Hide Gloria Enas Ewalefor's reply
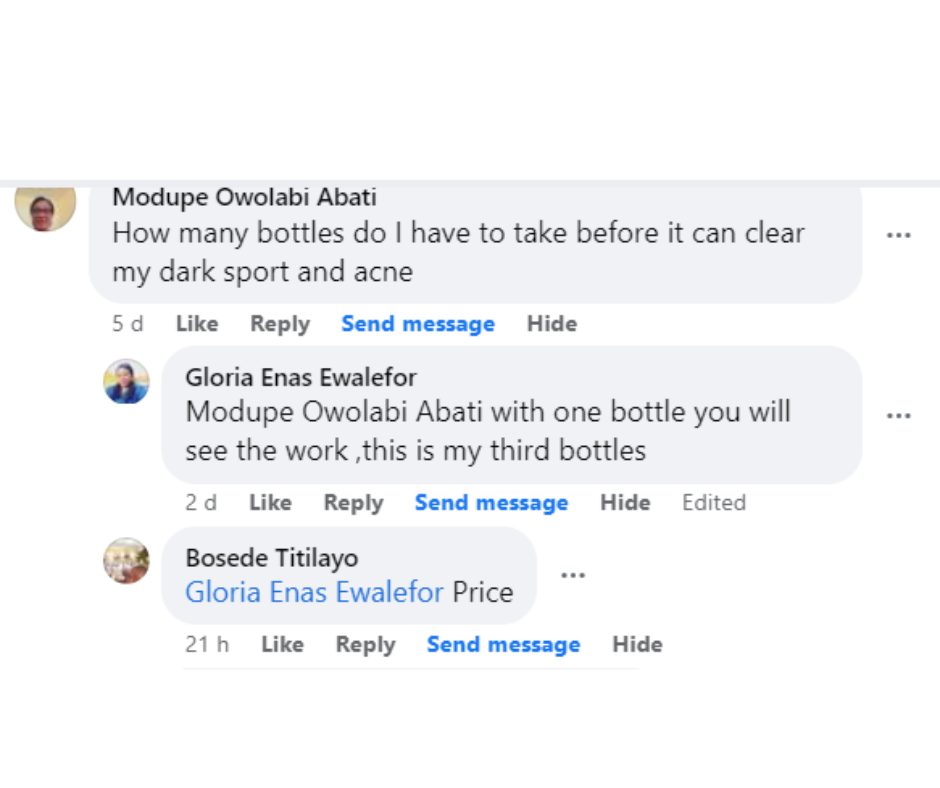940x788 pixels. (625, 503)
